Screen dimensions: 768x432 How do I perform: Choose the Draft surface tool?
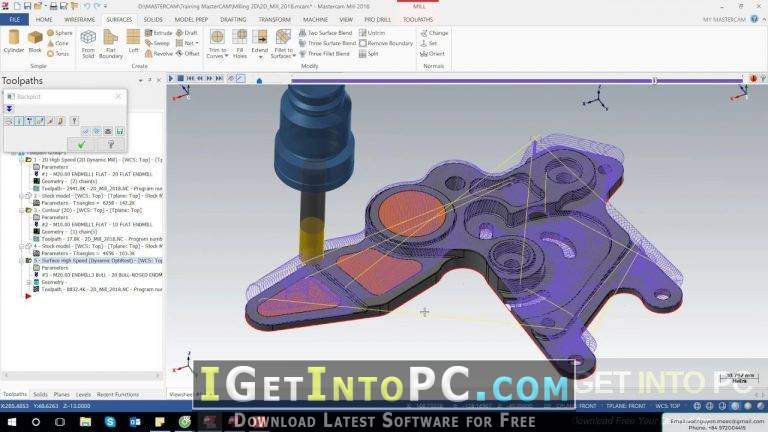pos(187,33)
